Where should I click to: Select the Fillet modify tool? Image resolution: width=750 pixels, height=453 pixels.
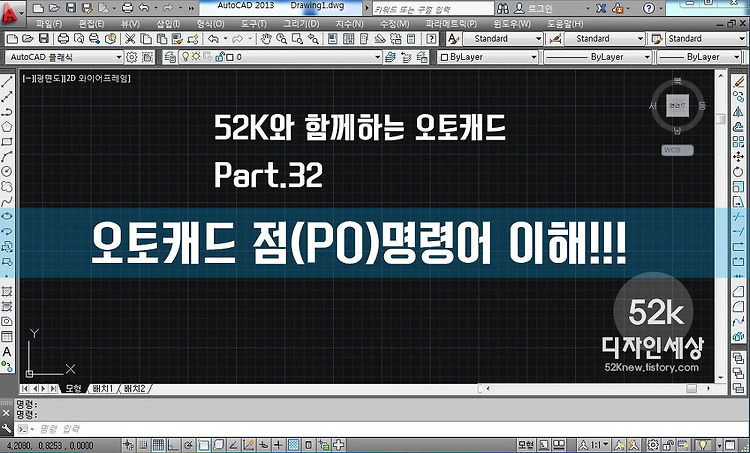click(739, 306)
